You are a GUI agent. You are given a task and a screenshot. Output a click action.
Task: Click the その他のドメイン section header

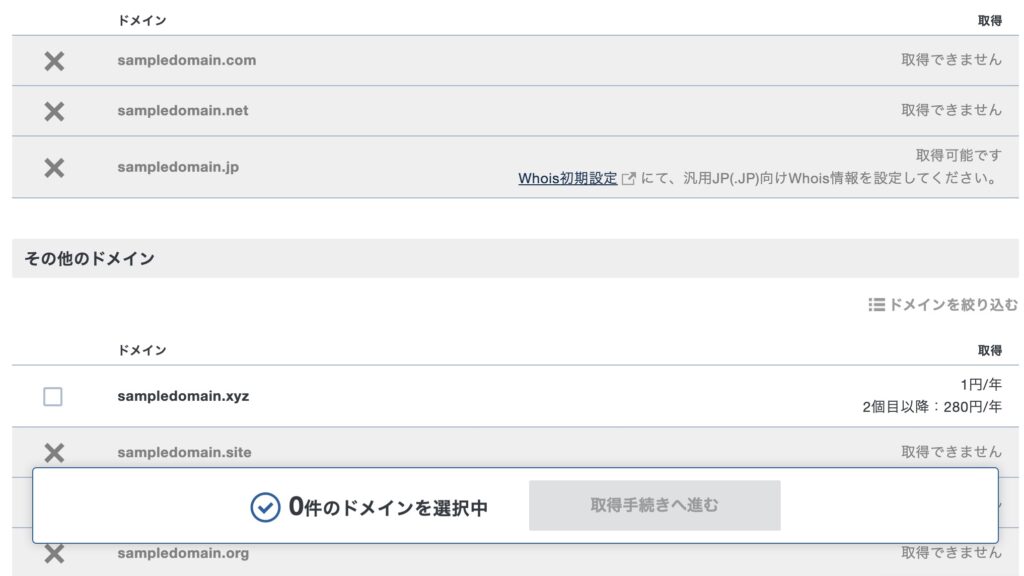90,259
